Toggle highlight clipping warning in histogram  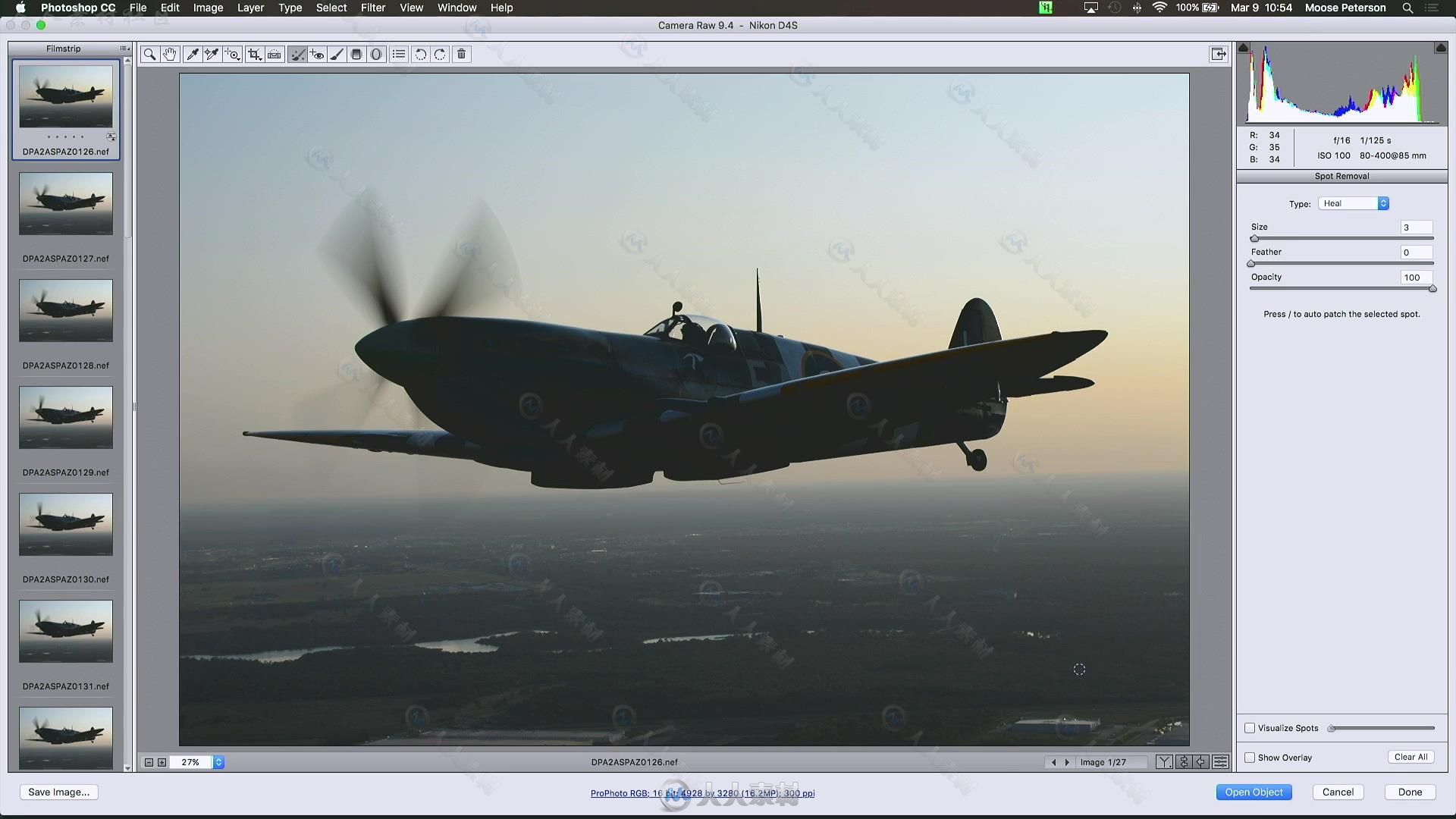click(x=1441, y=48)
